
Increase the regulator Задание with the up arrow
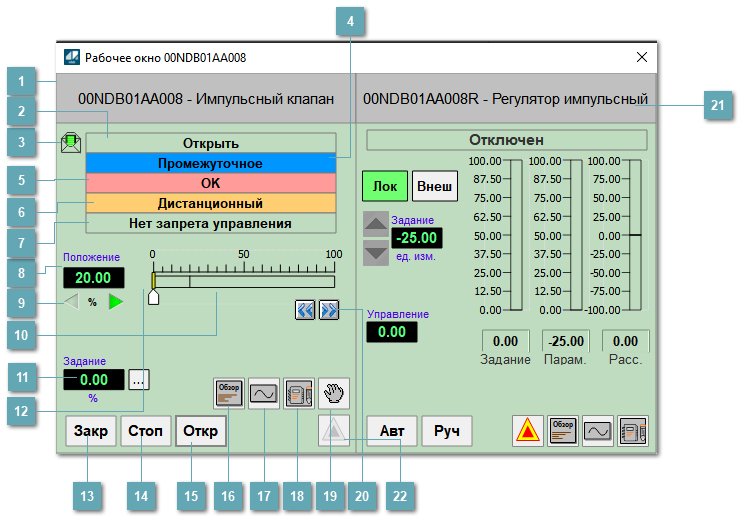(x=375, y=227)
